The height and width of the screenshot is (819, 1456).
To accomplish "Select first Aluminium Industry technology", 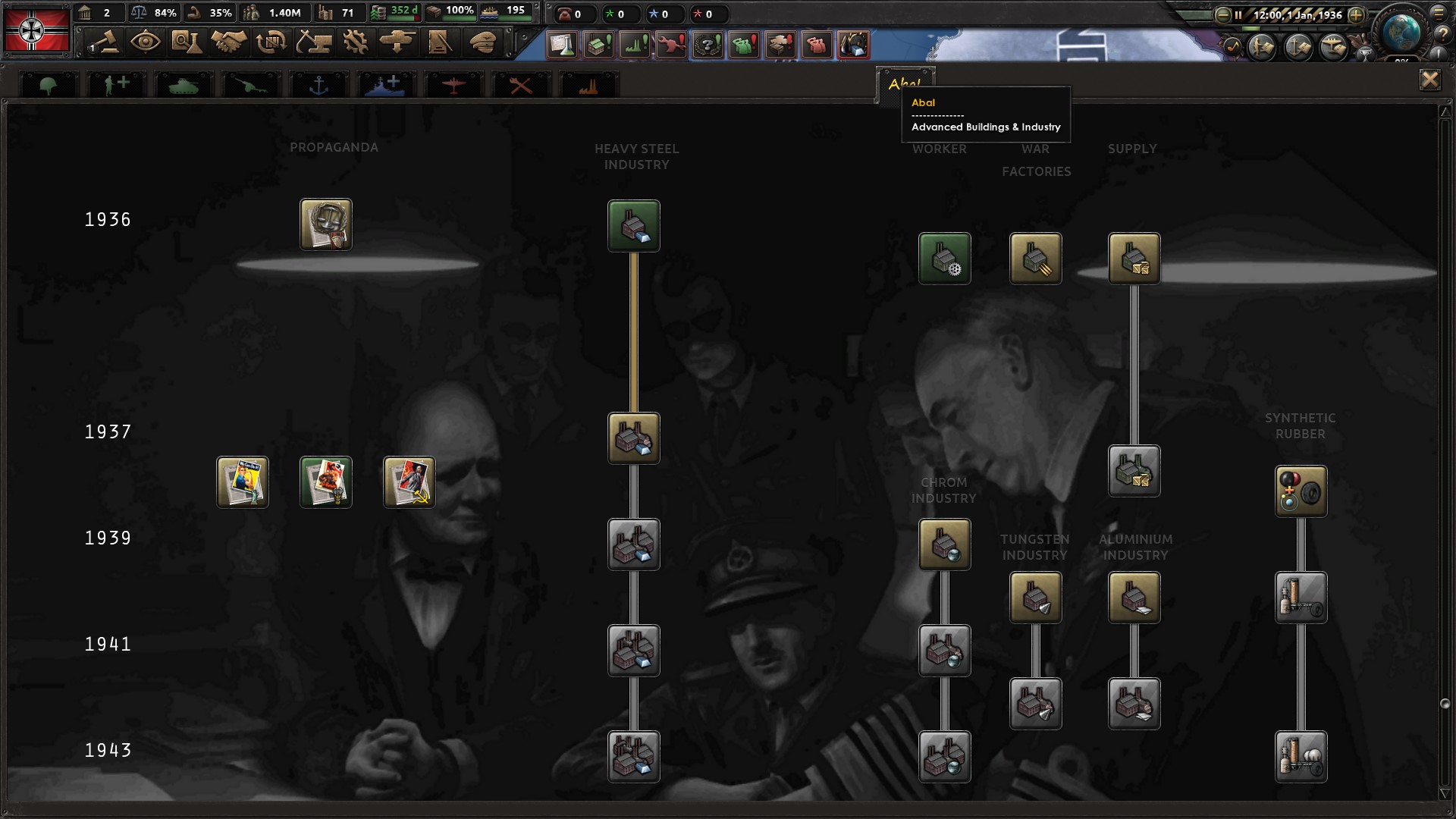I will [1134, 598].
